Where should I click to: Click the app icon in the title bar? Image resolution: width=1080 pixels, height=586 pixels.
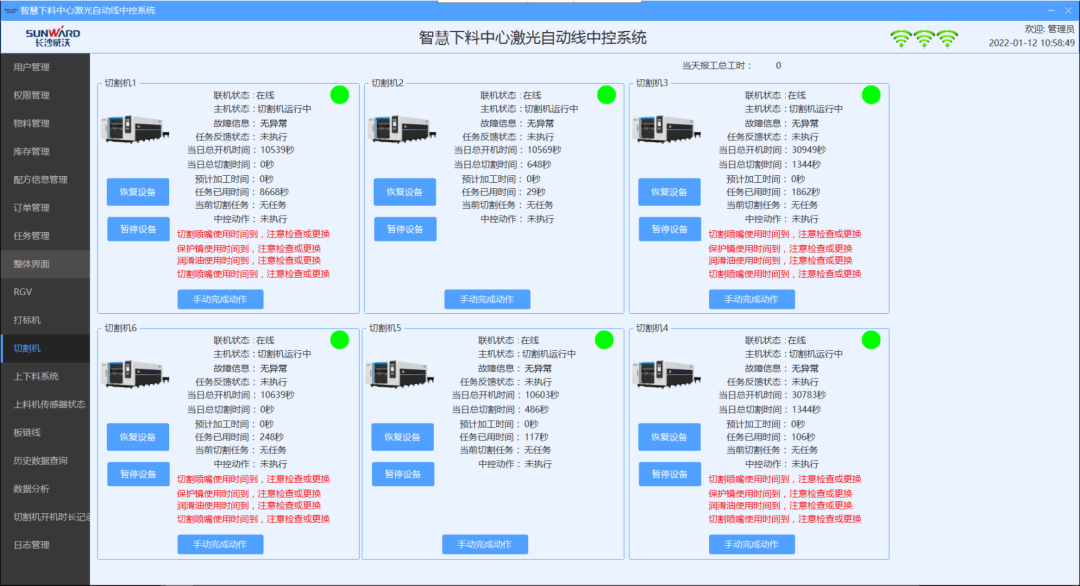pos(10,10)
